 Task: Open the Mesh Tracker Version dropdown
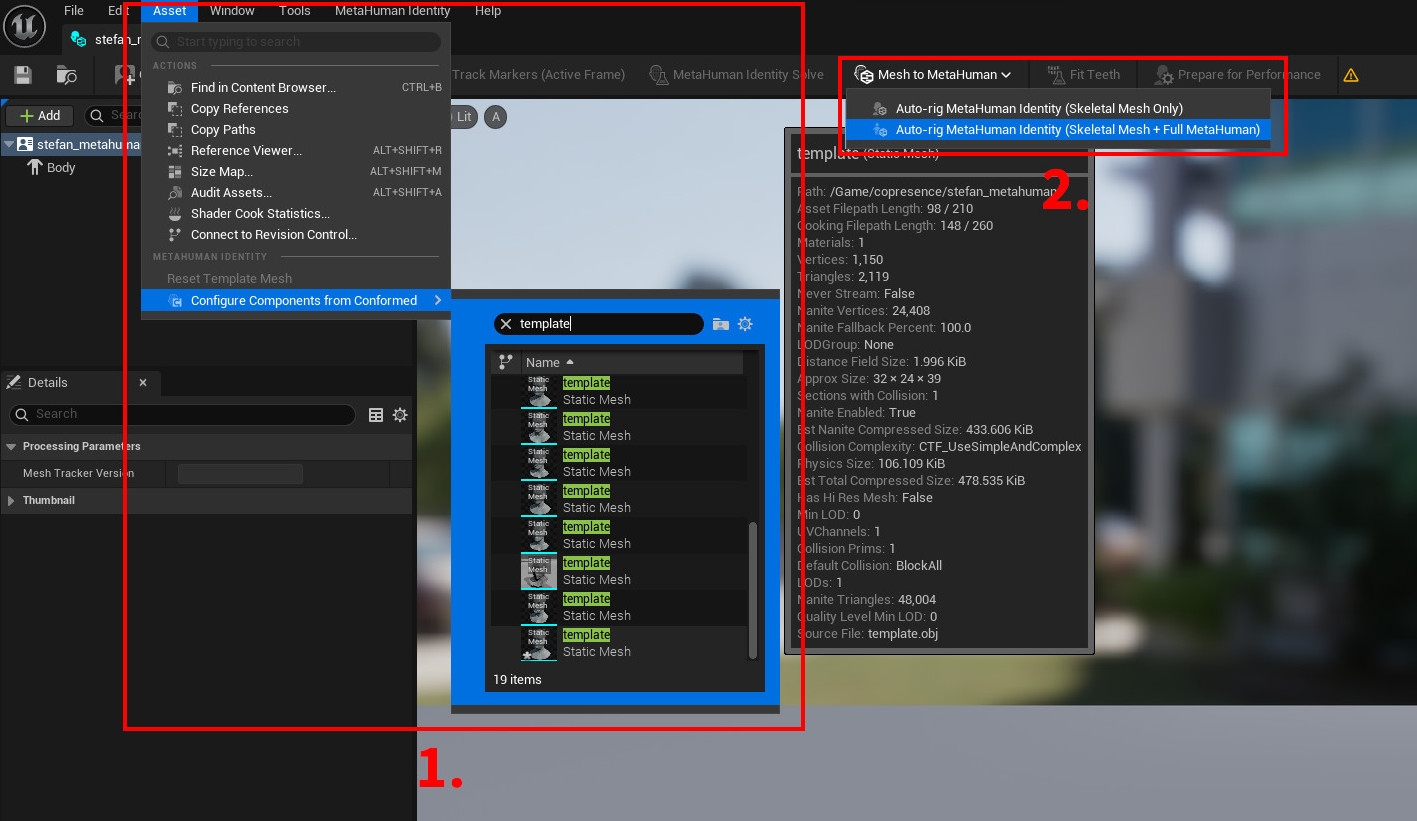click(240, 474)
